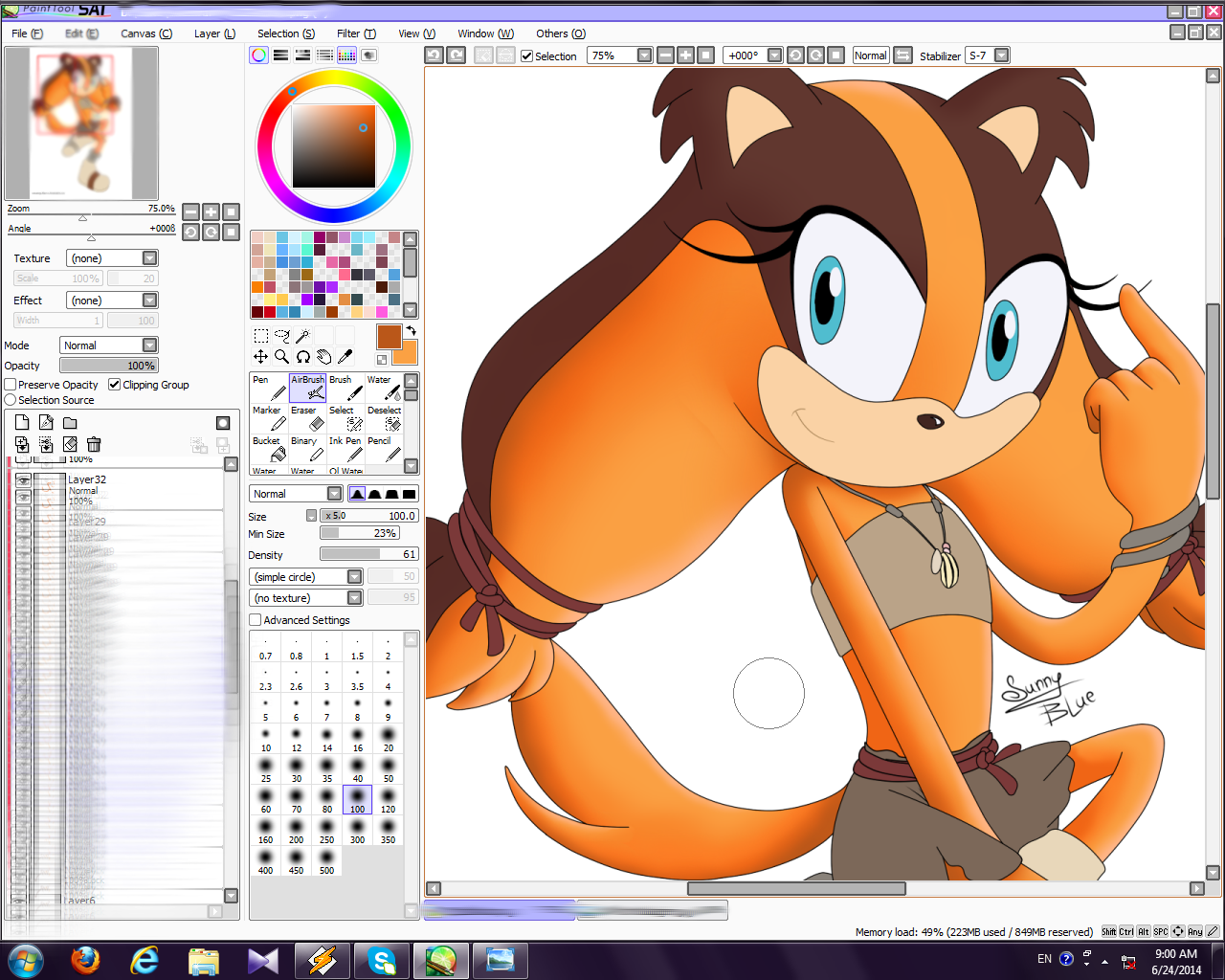This screenshot has height=980, width=1225.
Task: Enable Preserve Opacity
Action: pyautogui.click(x=11, y=385)
